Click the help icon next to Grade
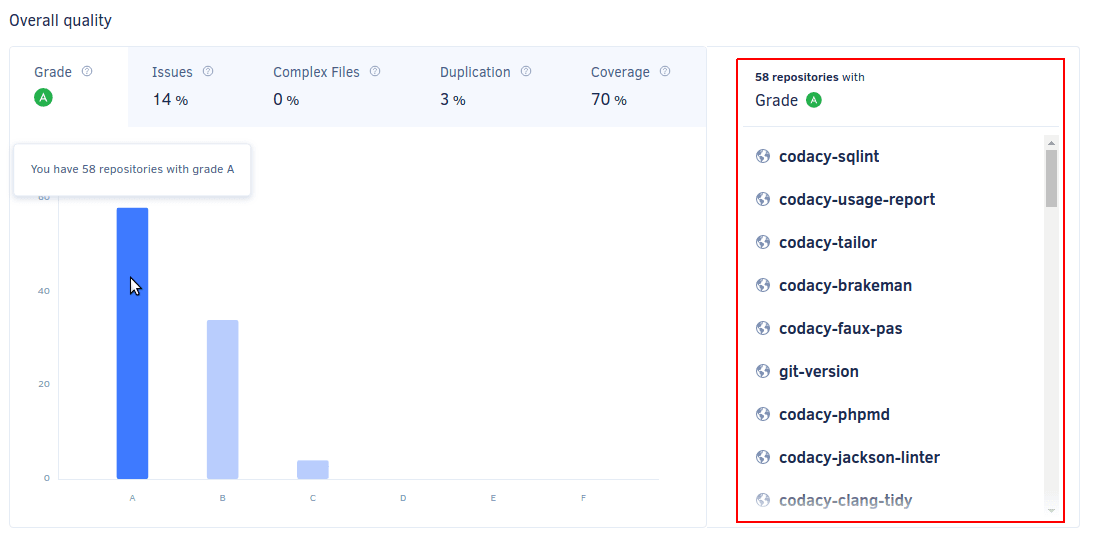The image size is (1093, 538). (x=87, y=72)
